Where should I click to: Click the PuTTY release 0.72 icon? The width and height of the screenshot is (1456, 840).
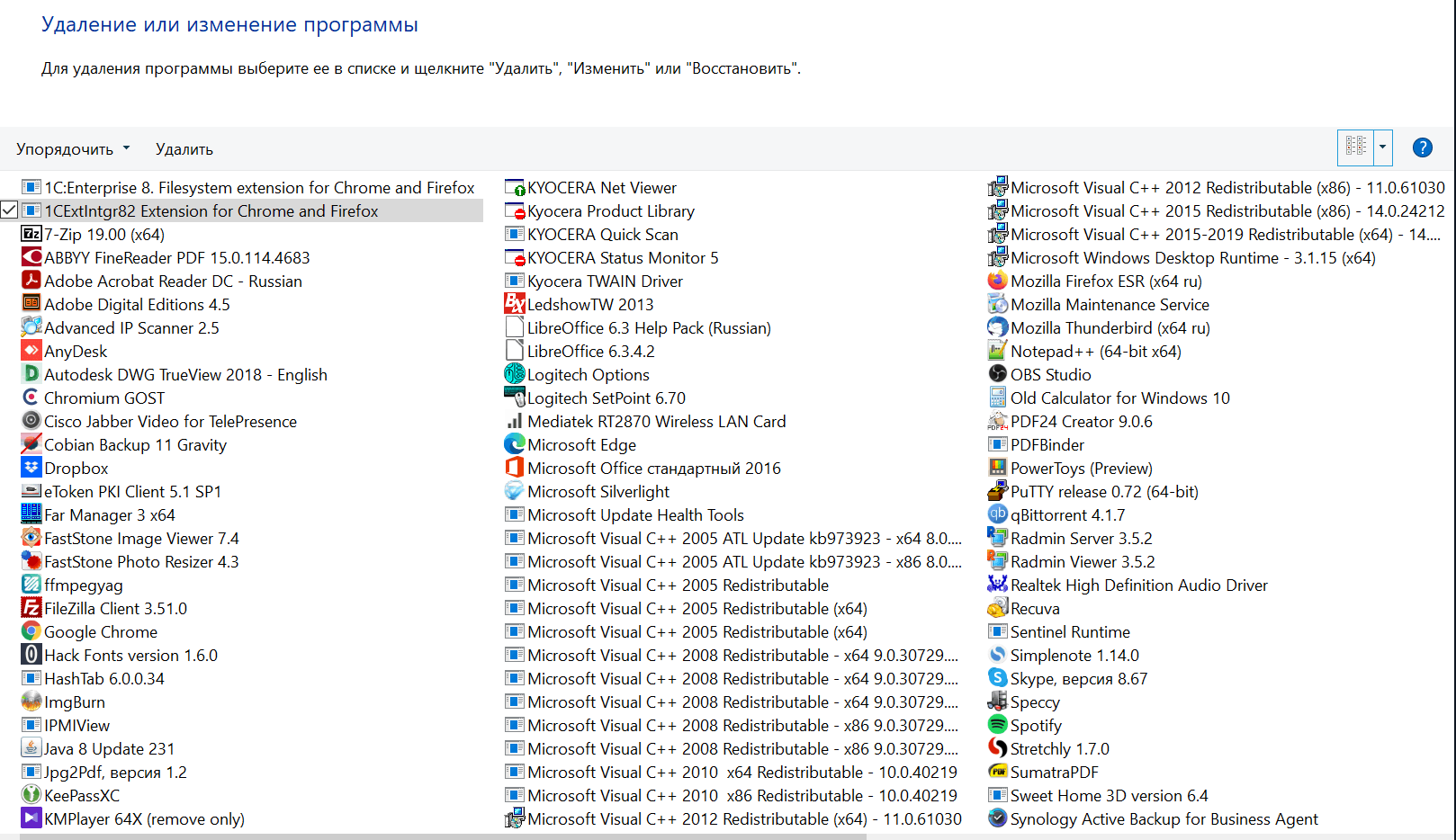coord(998,491)
